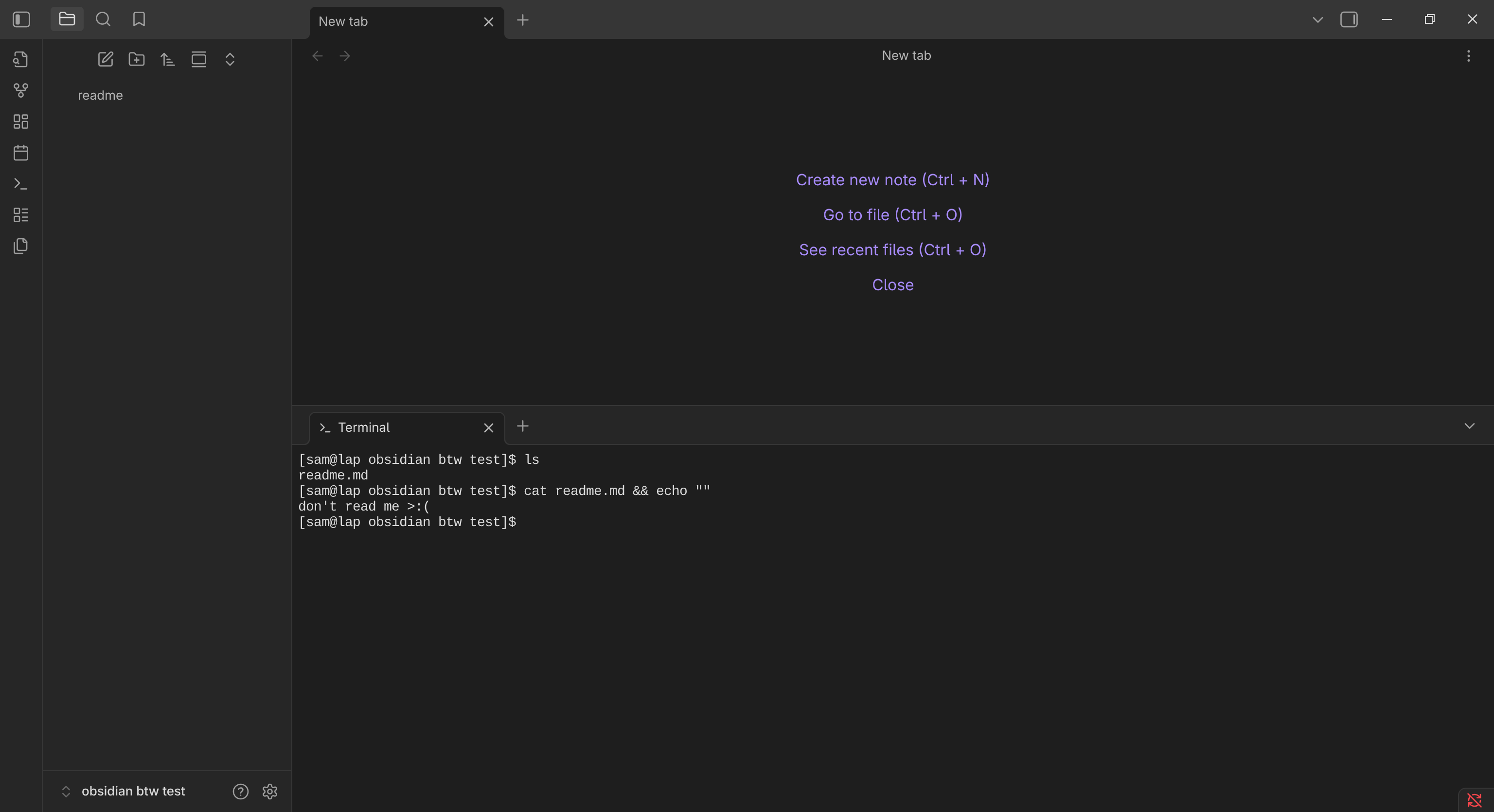Open the New tab three-dot menu
This screenshot has height=812, width=1494.
tap(1468, 56)
